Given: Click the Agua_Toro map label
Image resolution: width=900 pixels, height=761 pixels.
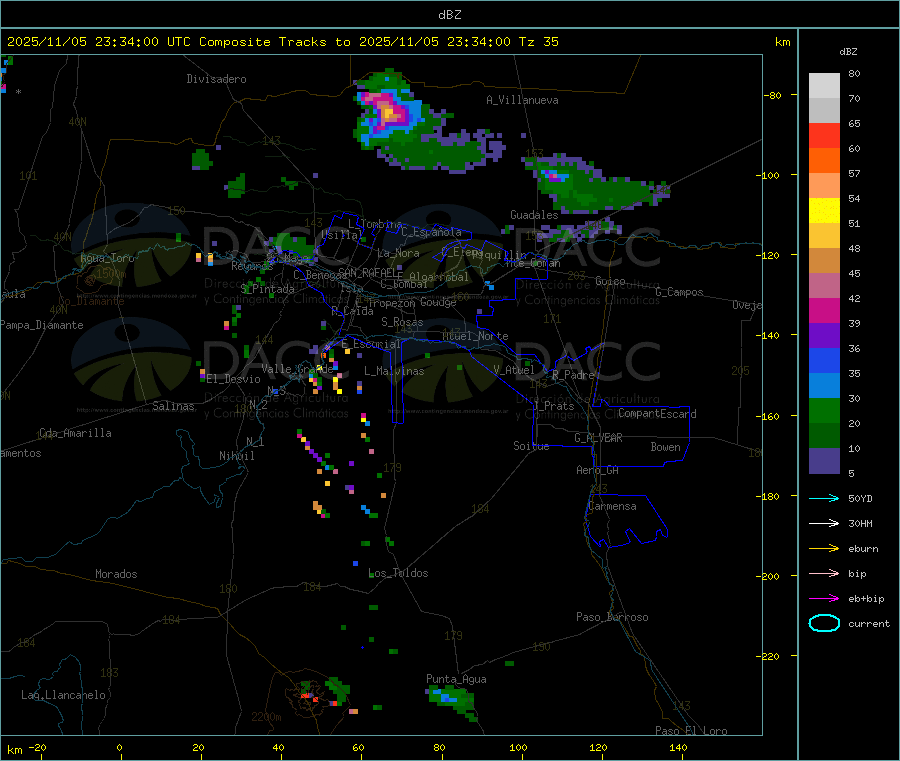Looking at the screenshot, I should pos(107,258).
